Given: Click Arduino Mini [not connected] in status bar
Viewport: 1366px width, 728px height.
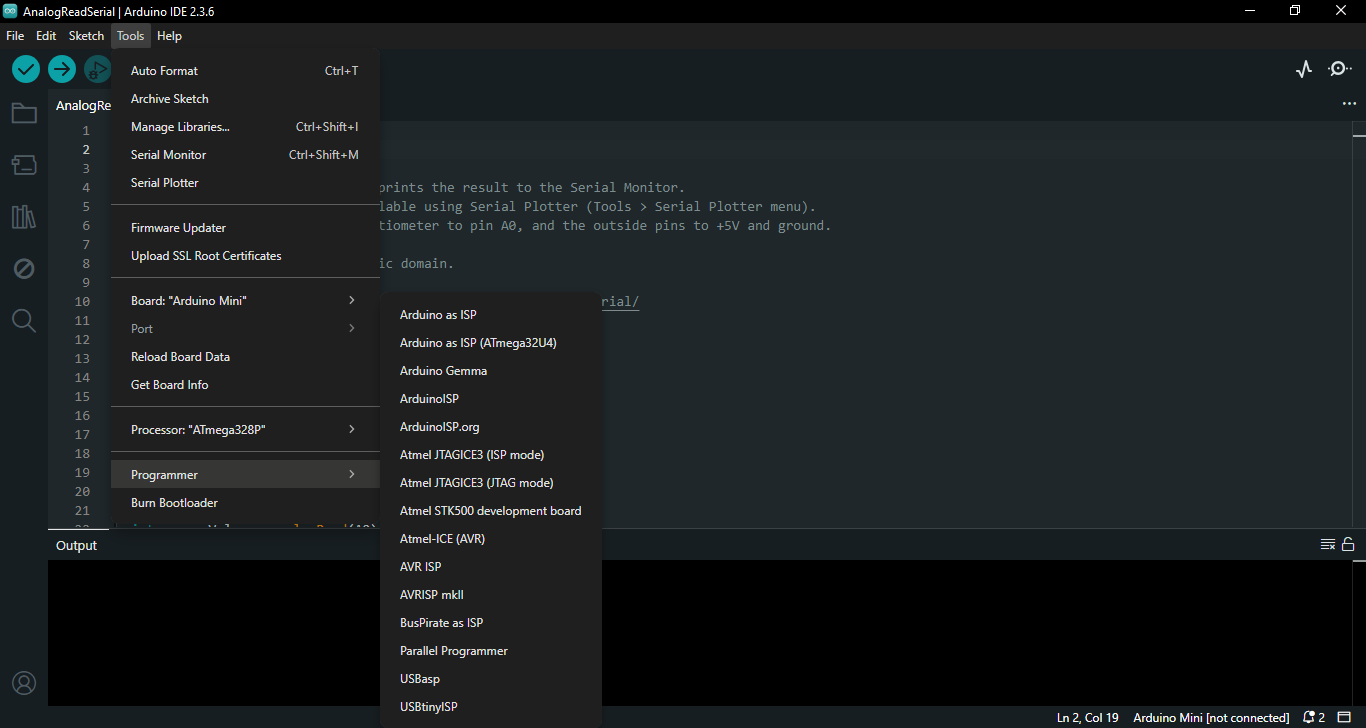Looking at the screenshot, I should (1211, 718).
